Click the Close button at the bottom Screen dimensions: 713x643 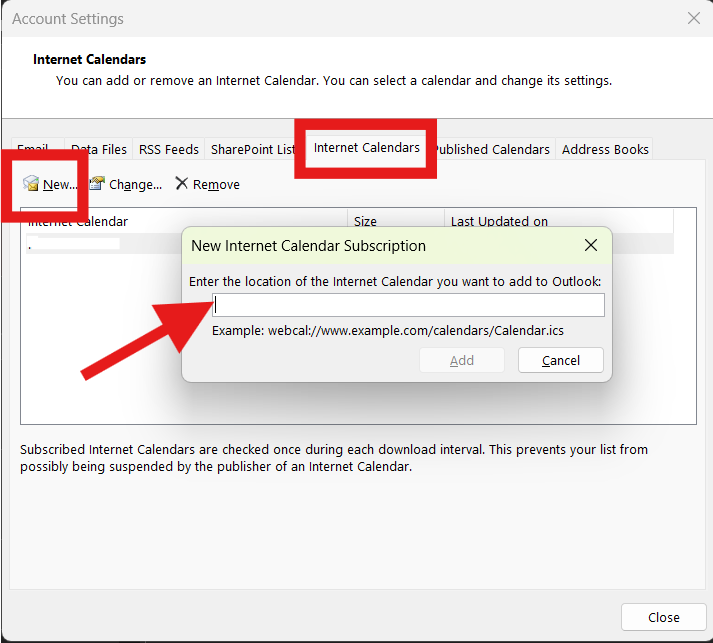point(663,617)
